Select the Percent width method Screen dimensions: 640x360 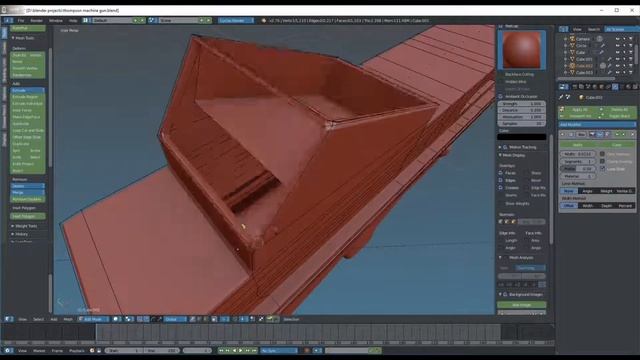pyautogui.click(x=625, y=206)
